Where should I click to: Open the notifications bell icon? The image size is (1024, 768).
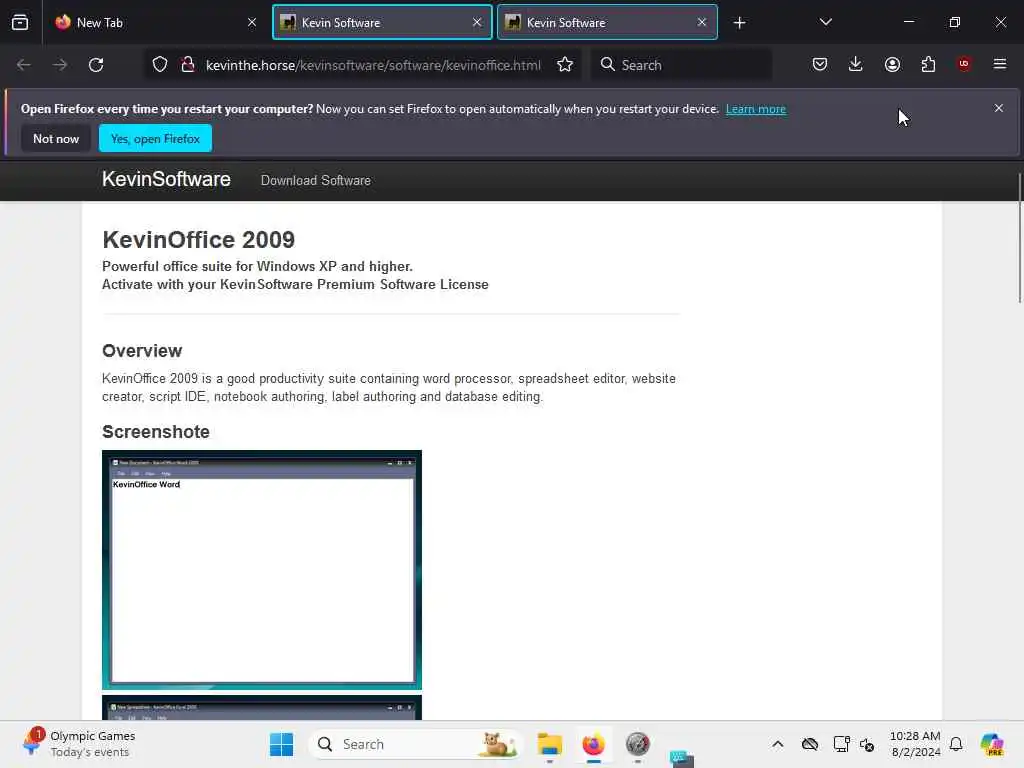(956, 744)
